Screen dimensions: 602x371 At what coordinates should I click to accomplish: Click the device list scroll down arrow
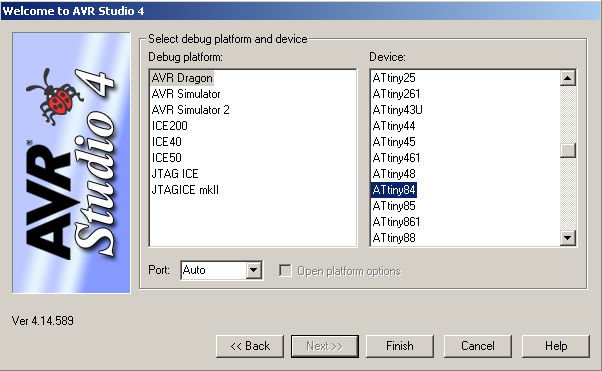coord(567,238)
